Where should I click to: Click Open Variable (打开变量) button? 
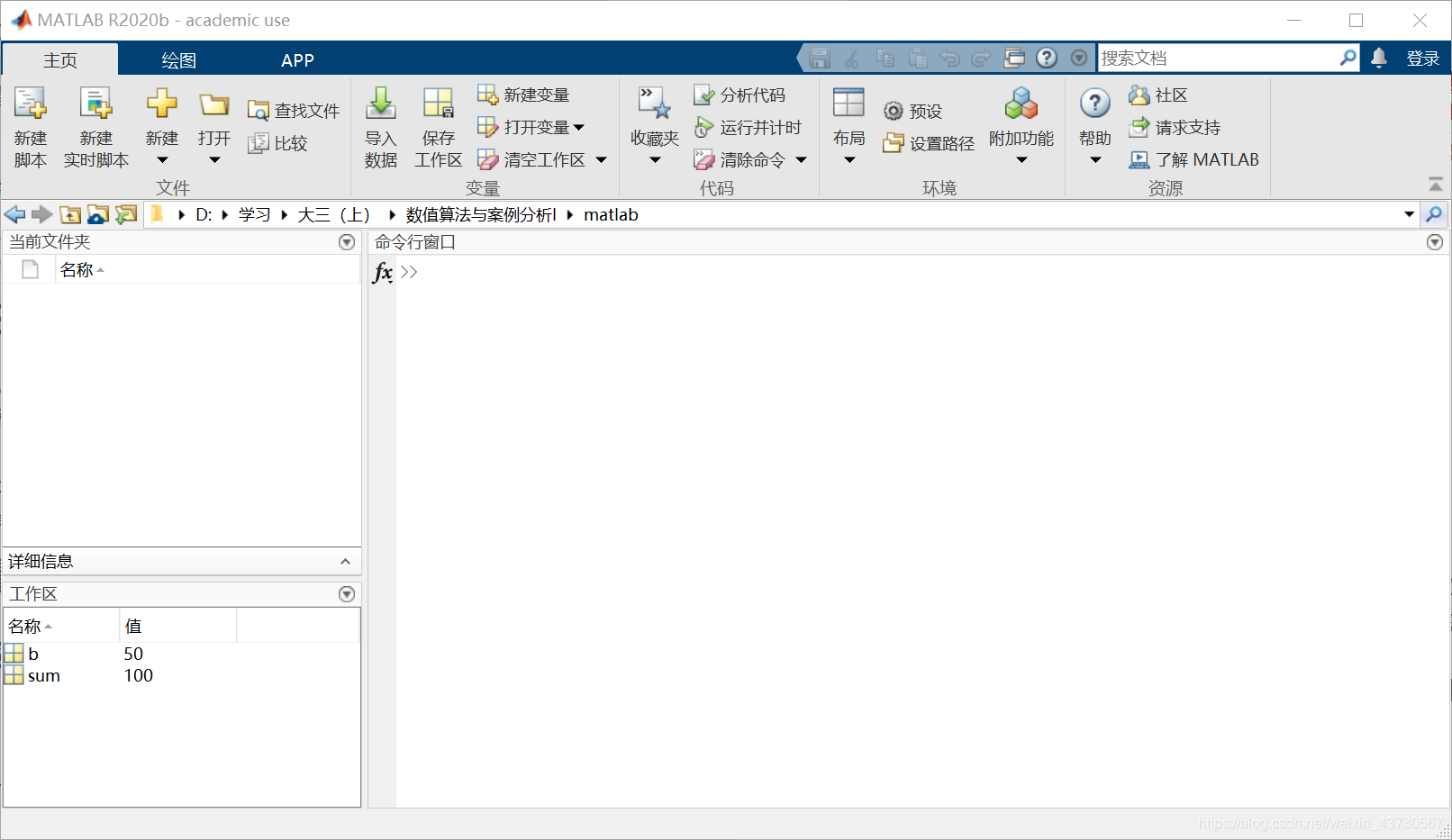coord(523,127)
